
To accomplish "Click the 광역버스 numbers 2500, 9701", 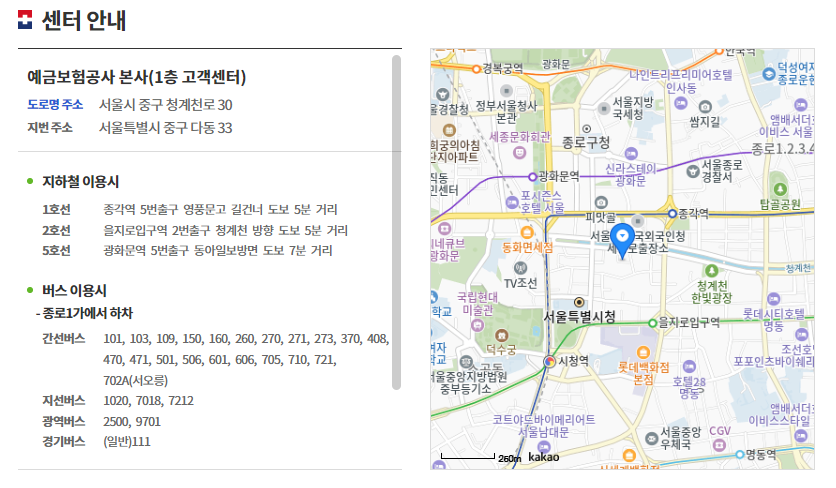I will [132, 421].
